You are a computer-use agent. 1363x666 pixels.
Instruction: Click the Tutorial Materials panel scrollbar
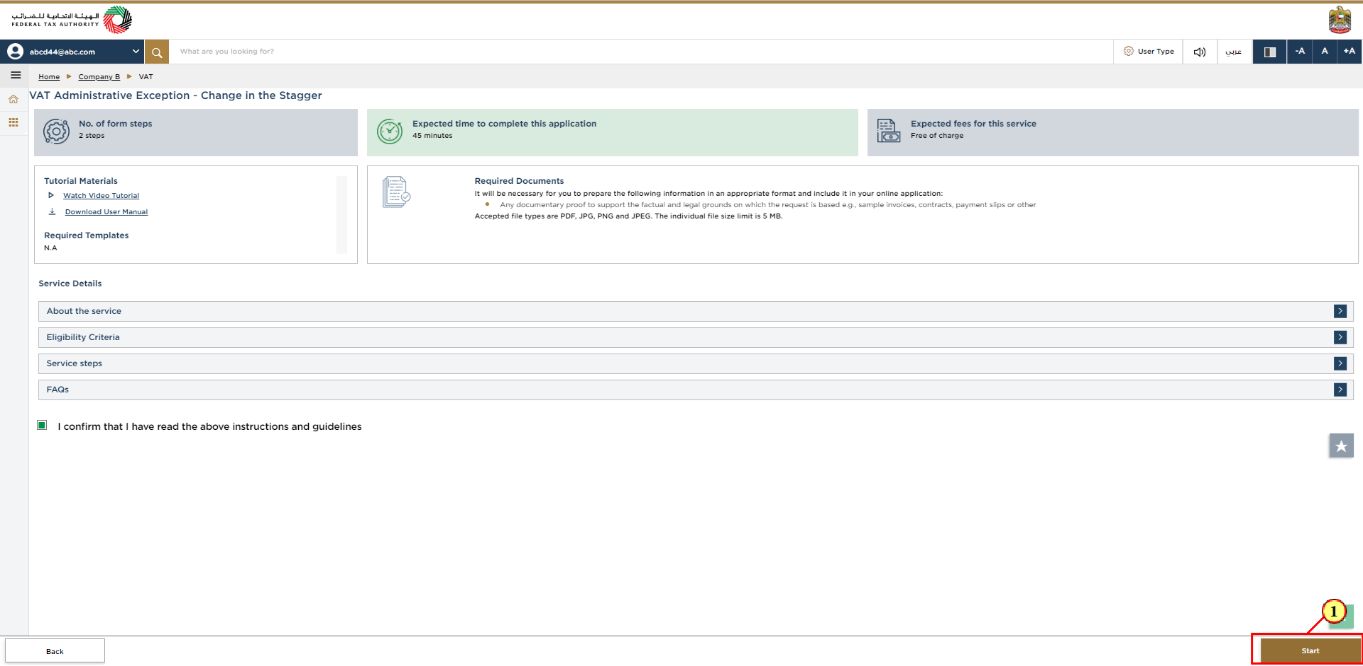coord(341,214)
